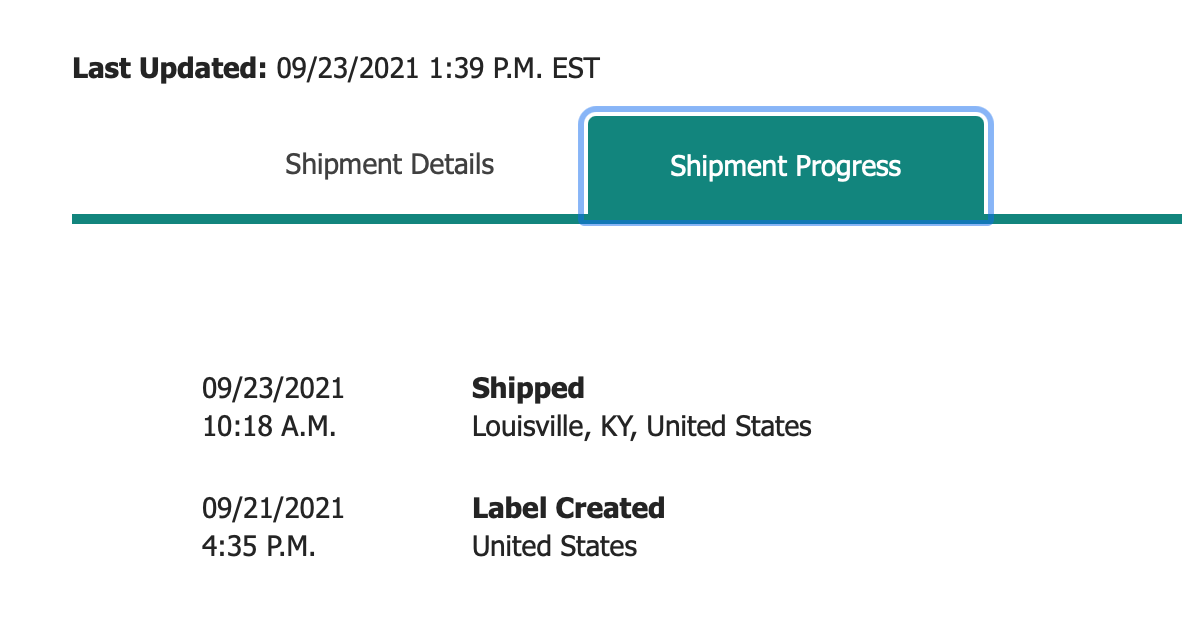1182x622 pixels.
Task: Click United States in the Shipped location
Action: tap(729, 427)
